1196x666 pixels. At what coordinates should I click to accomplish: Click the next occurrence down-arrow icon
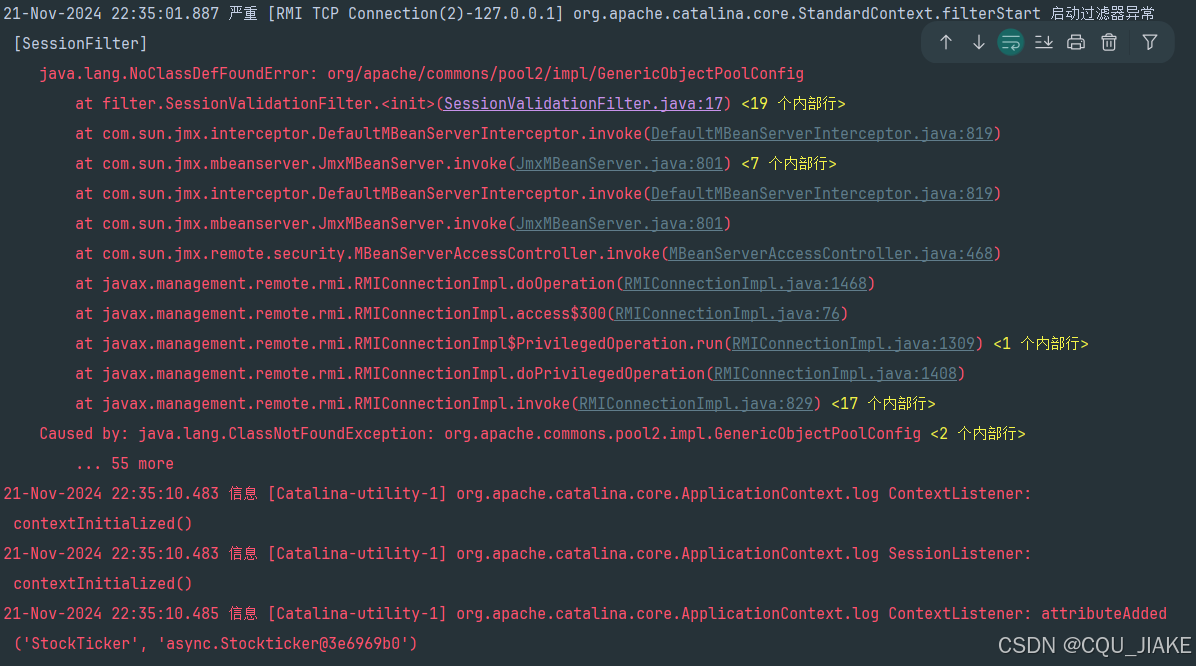(978, 43)
